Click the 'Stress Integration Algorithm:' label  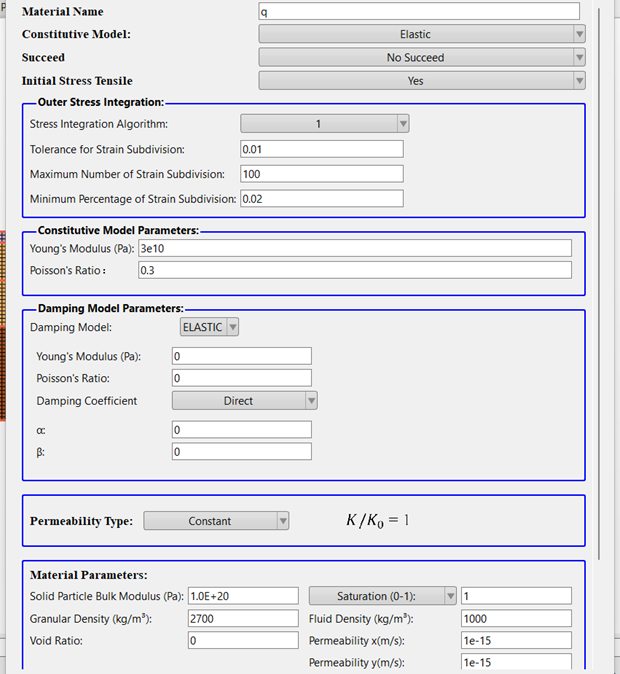99,124
